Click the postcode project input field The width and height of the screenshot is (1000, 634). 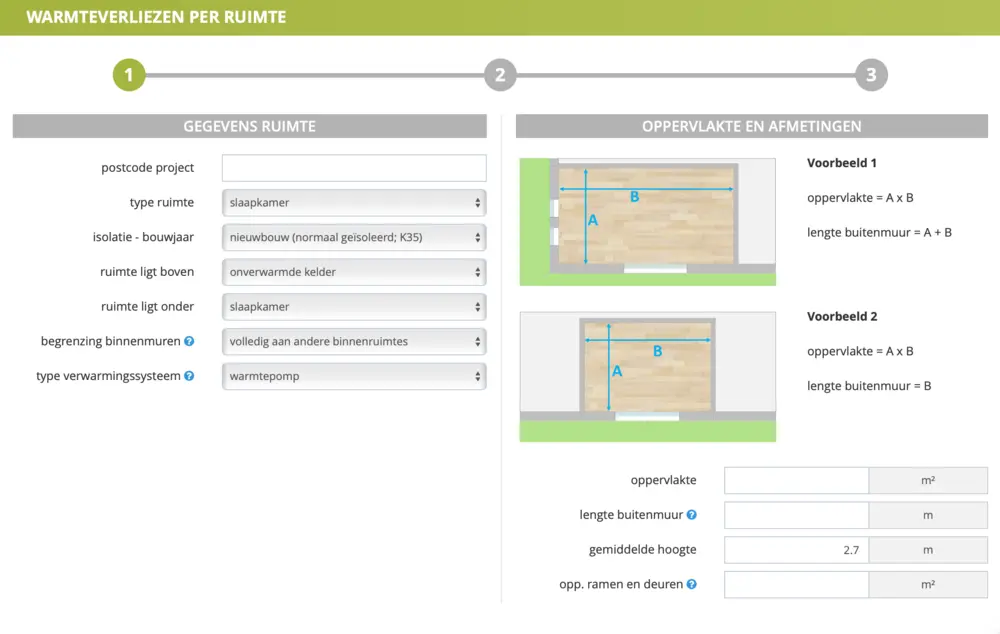click(x=353, y=168)
